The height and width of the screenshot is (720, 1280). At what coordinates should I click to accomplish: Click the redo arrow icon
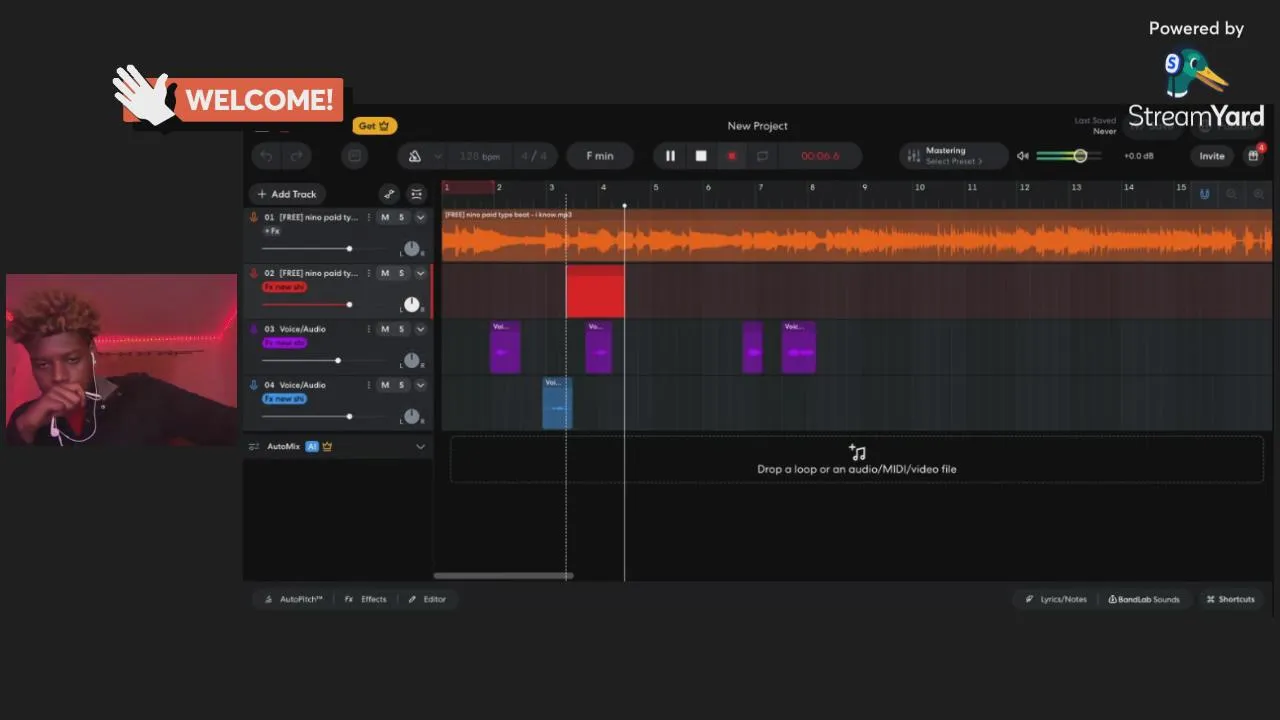click(x=296, y=156)
